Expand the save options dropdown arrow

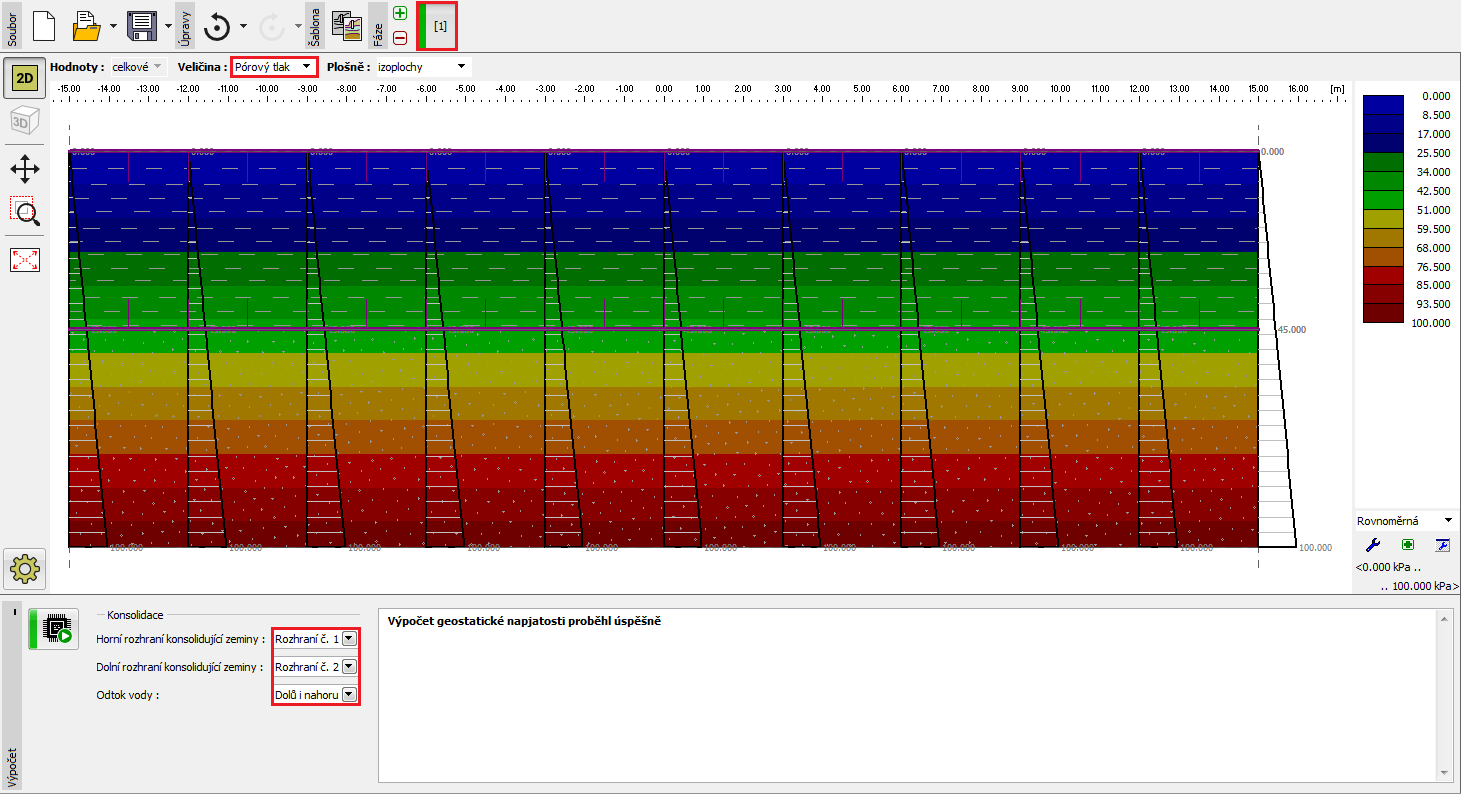(x=168, y=27)
